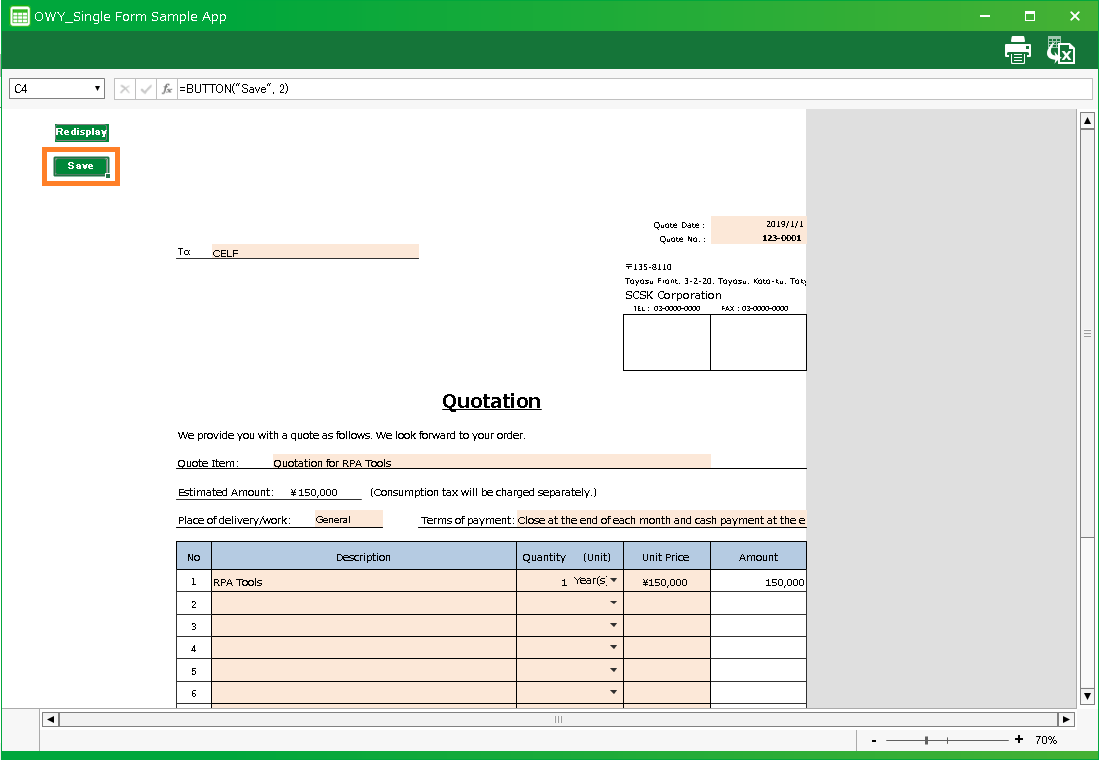The height and width of the screenshot is (760, 1099).
Task: Select the CELF recipient field
Action: pyautogui.click(x=314, y=252)
